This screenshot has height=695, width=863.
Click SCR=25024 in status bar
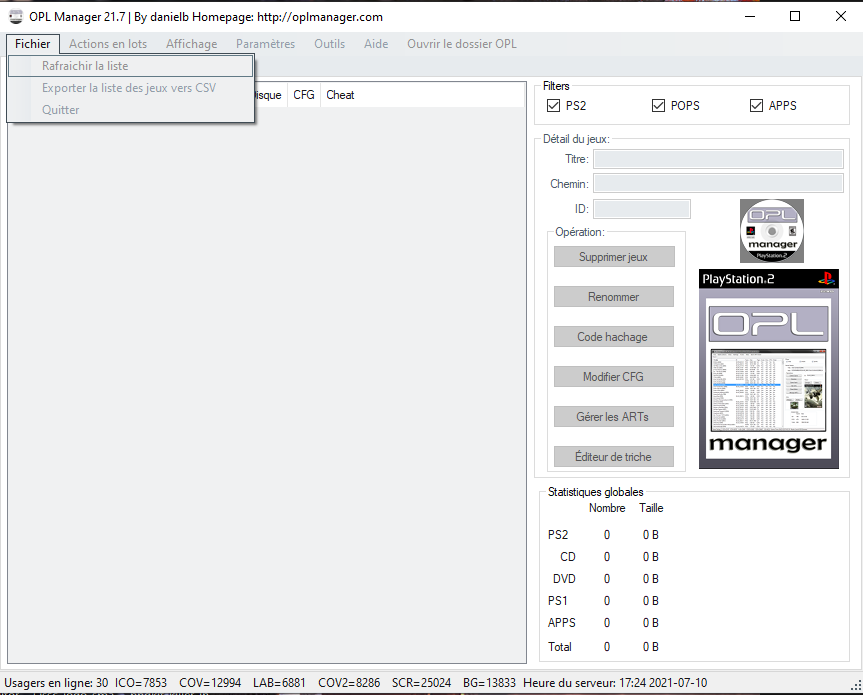click(x=421, y=683)
